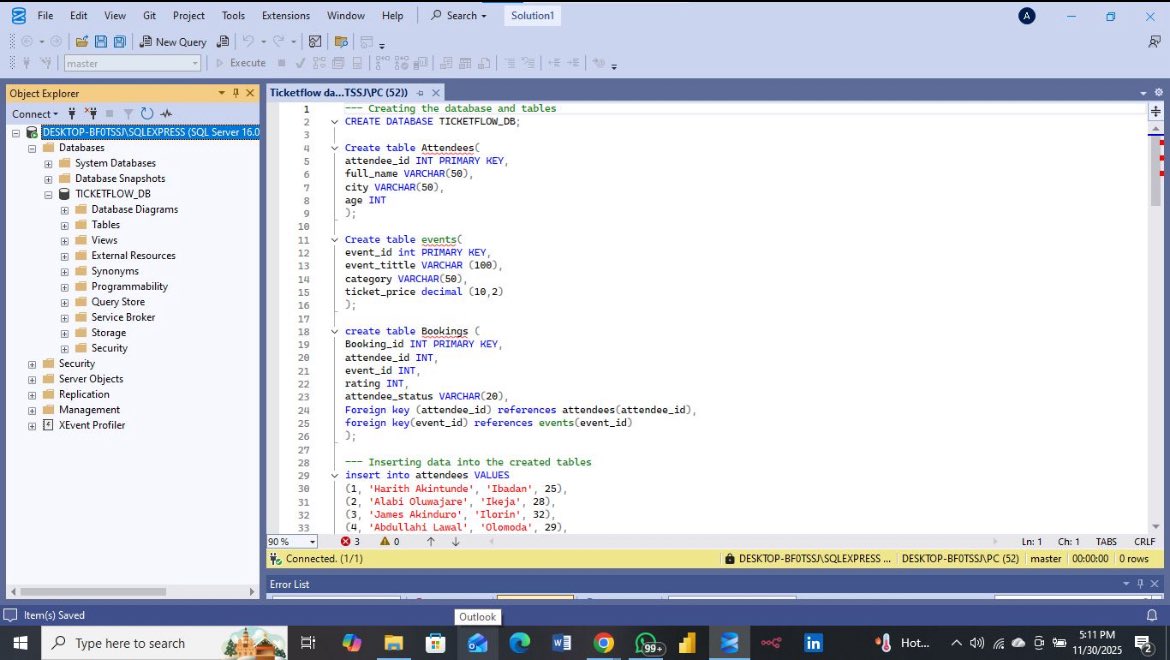Open notifications bell in status bar
The width and height of the screenshot is (1170, 660).
pyautogui.click(x=1152, y=615)
